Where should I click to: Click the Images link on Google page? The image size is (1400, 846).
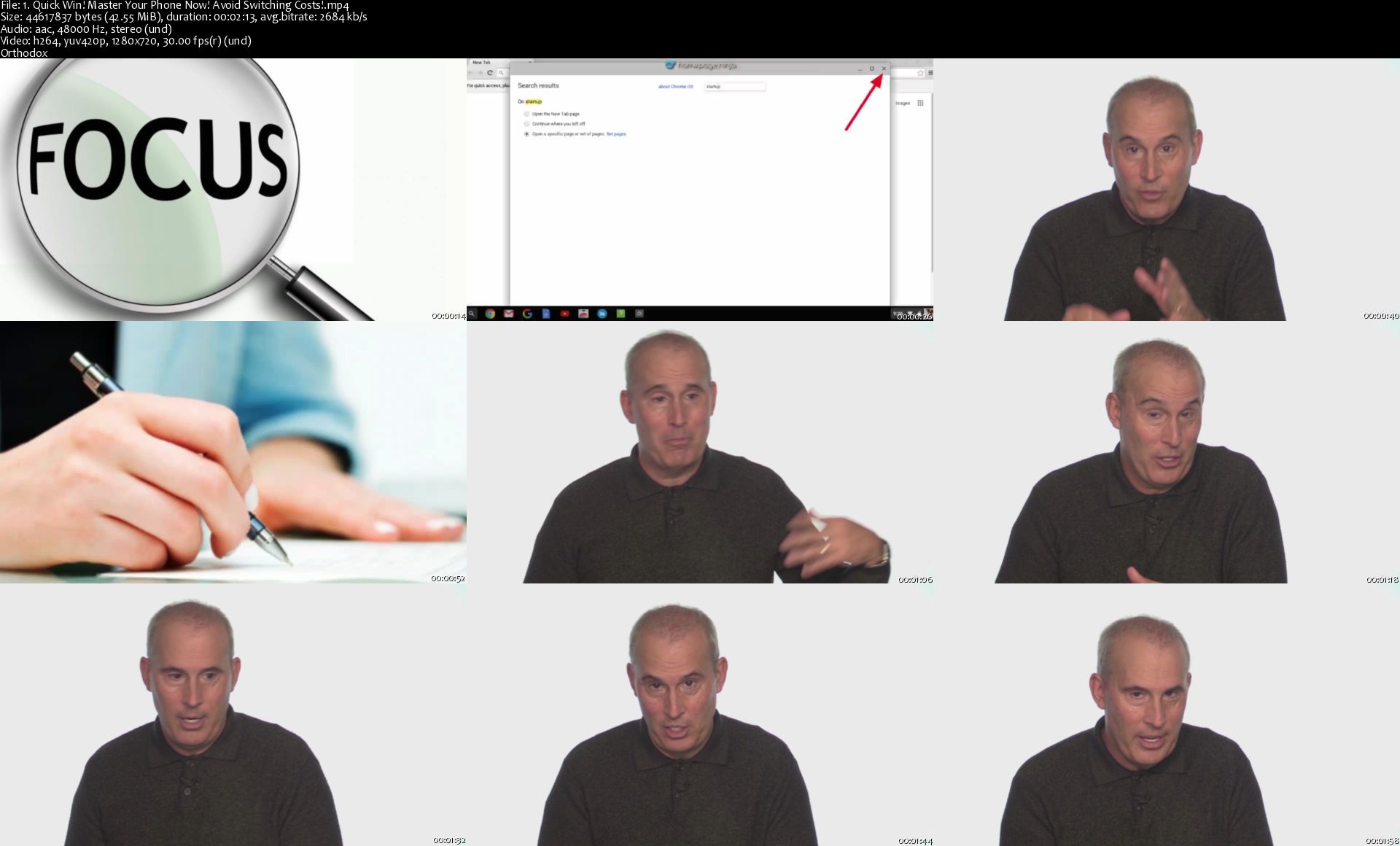pyautogui.click(x=902, y=103)
